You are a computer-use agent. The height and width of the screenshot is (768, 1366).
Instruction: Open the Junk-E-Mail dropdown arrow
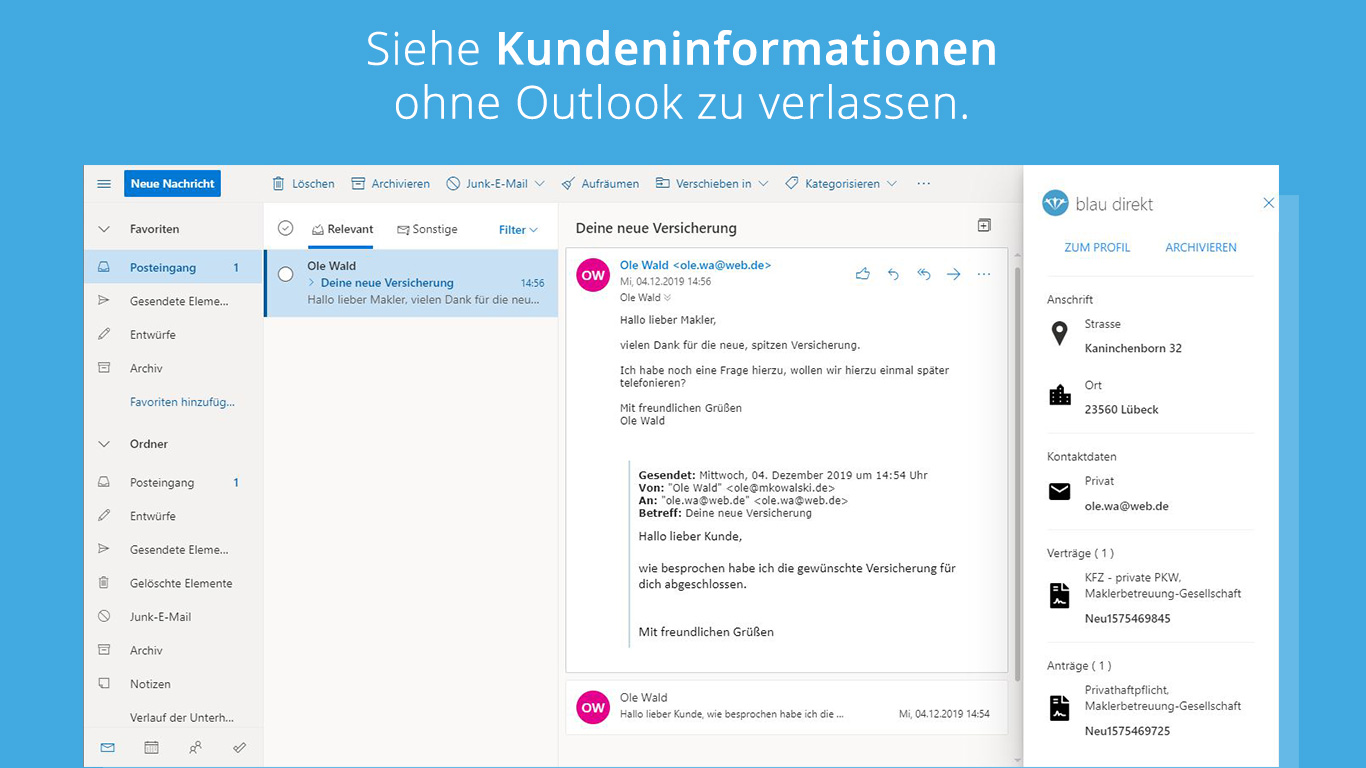pos(540,184)
